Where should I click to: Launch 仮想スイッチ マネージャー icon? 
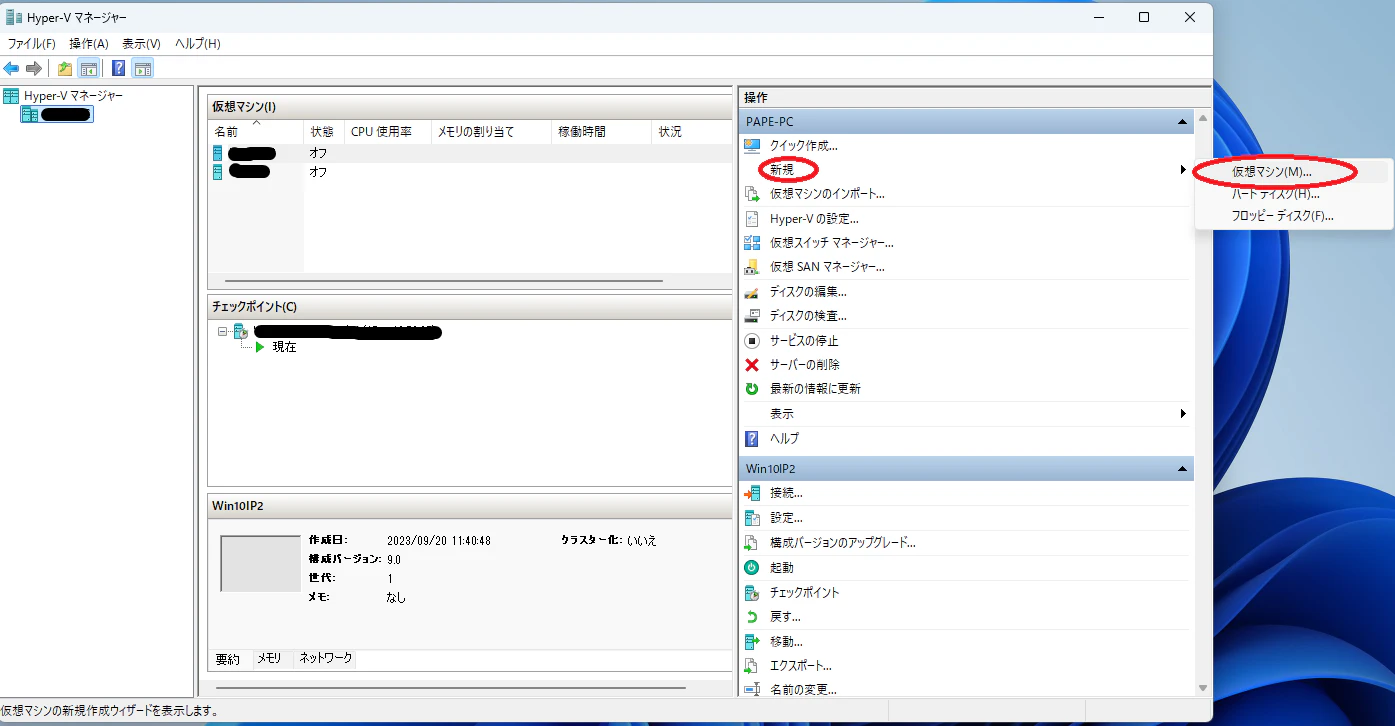point(751,242)
